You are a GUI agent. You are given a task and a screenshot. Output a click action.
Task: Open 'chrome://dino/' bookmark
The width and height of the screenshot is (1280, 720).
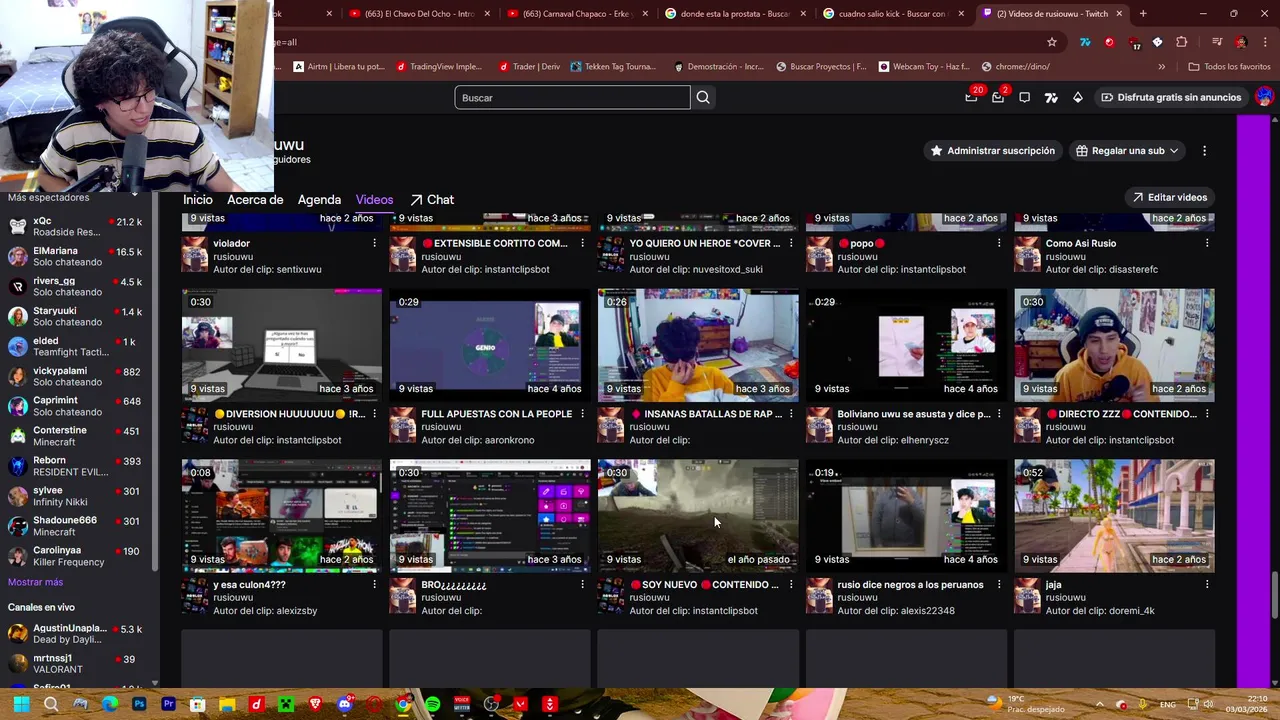coord(1015,67)
